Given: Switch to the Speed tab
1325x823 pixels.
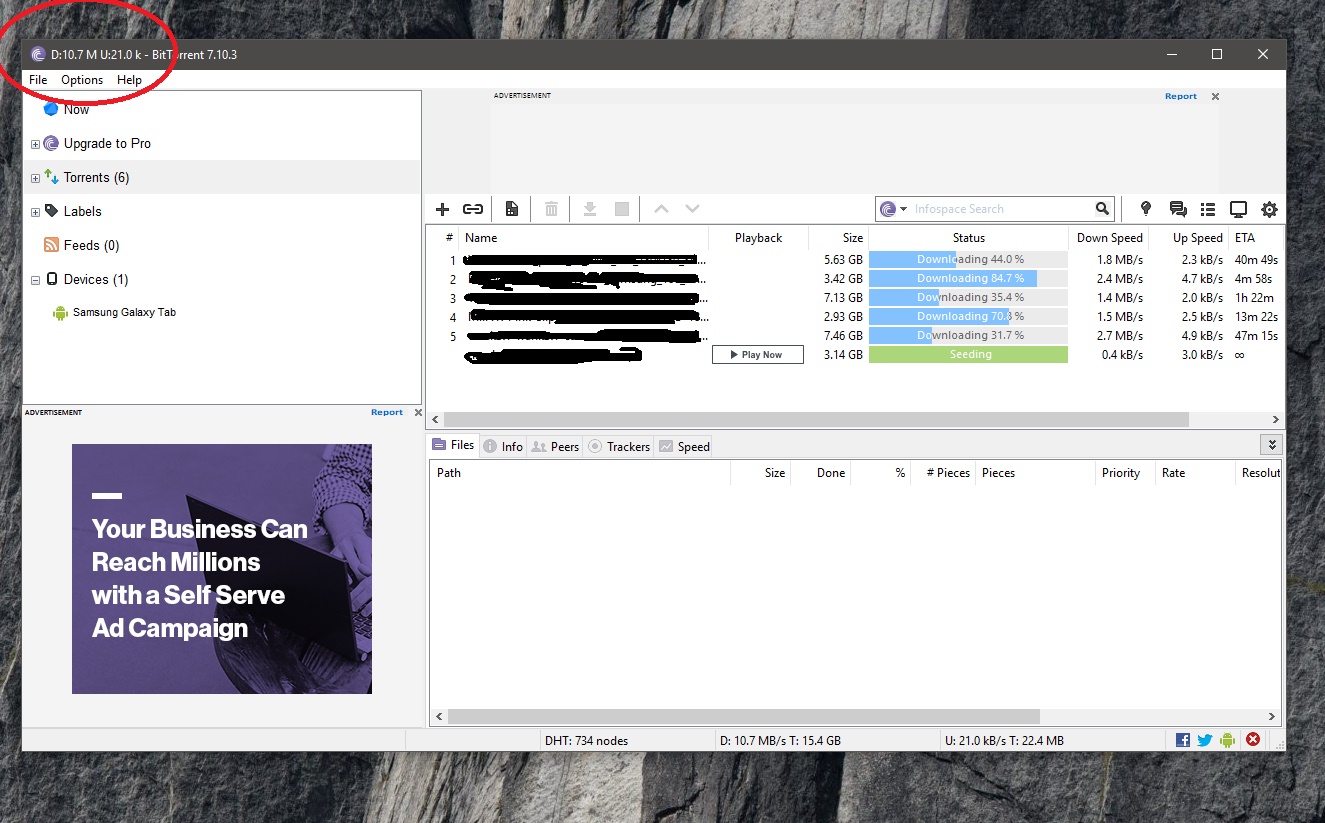Looking at the screenshot, I should pos(684,447).
